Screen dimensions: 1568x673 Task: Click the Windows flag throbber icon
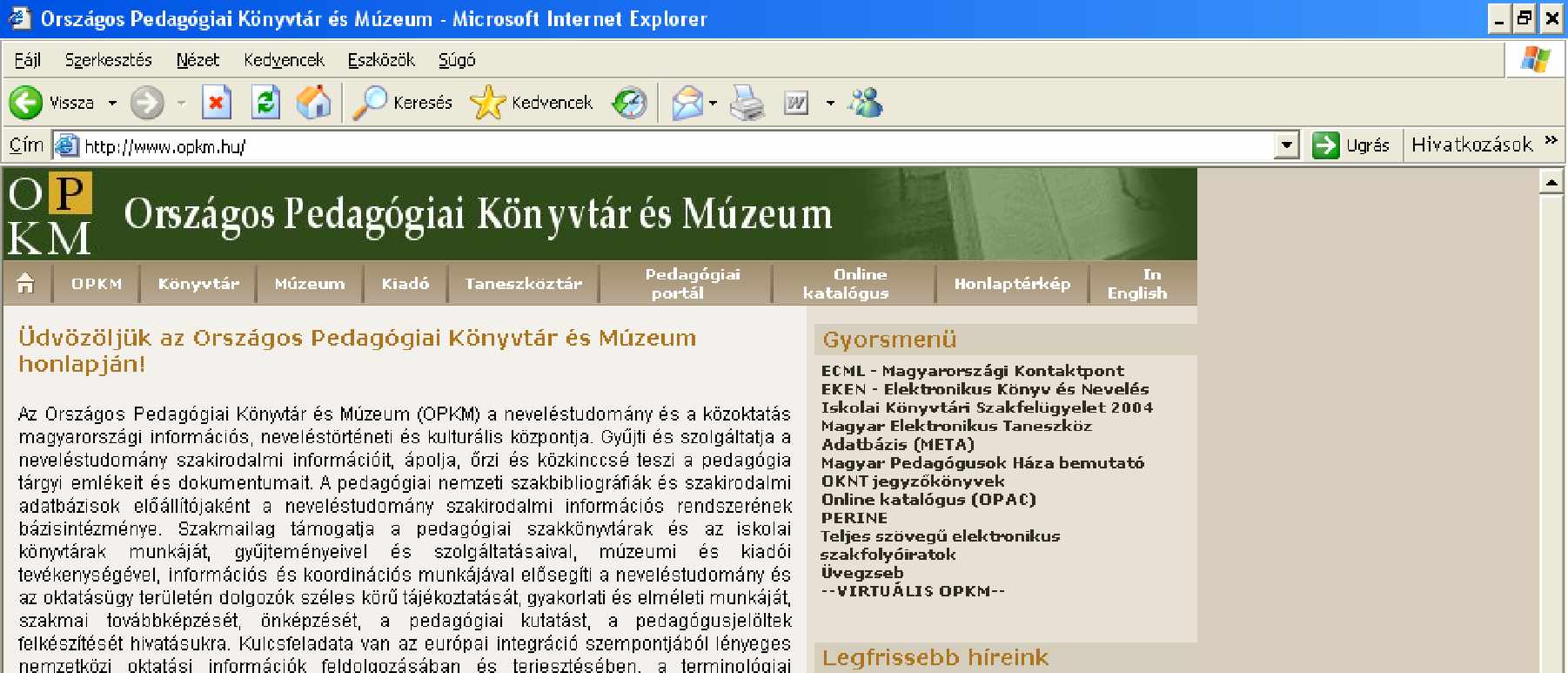tap(1536, 59)
